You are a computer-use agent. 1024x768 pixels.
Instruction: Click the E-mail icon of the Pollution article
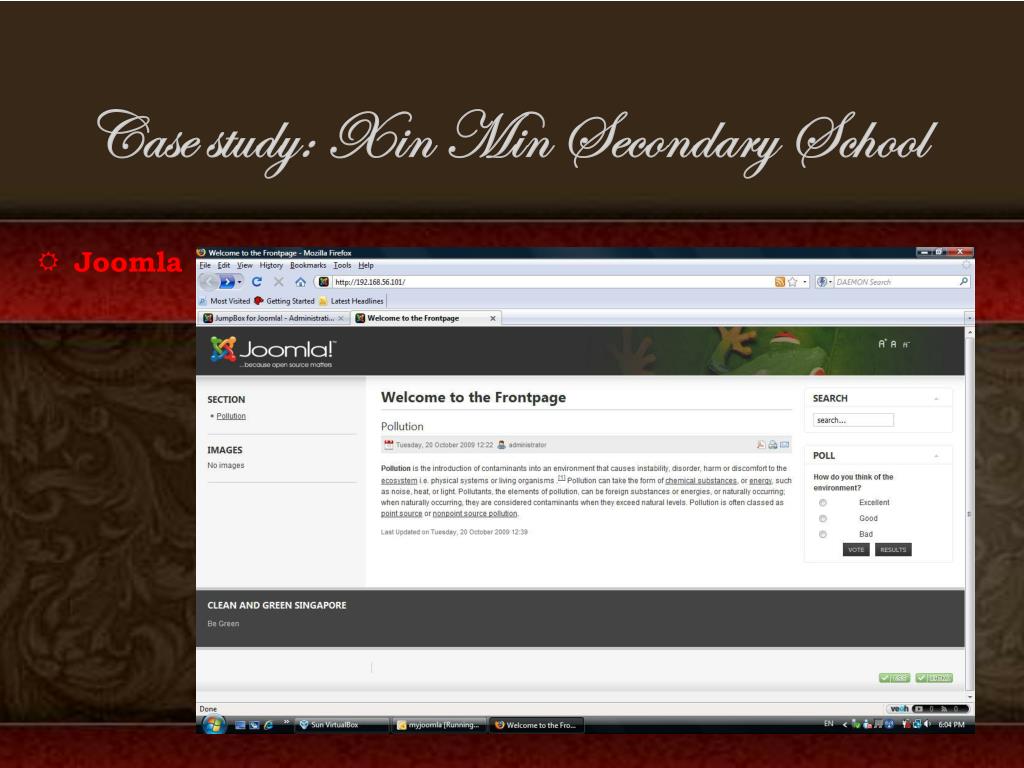[x=784, y=445]
